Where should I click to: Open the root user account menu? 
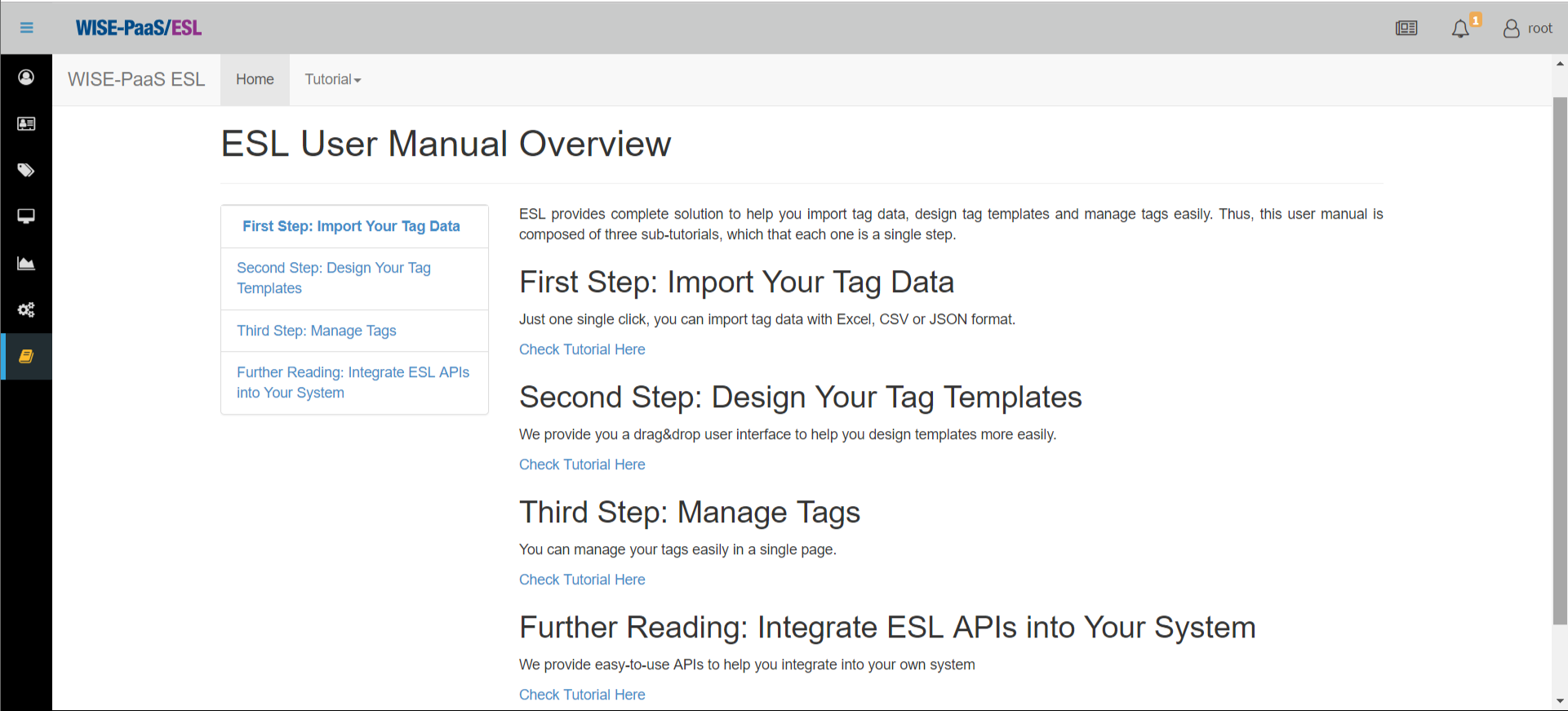(x=1527, y=29)
